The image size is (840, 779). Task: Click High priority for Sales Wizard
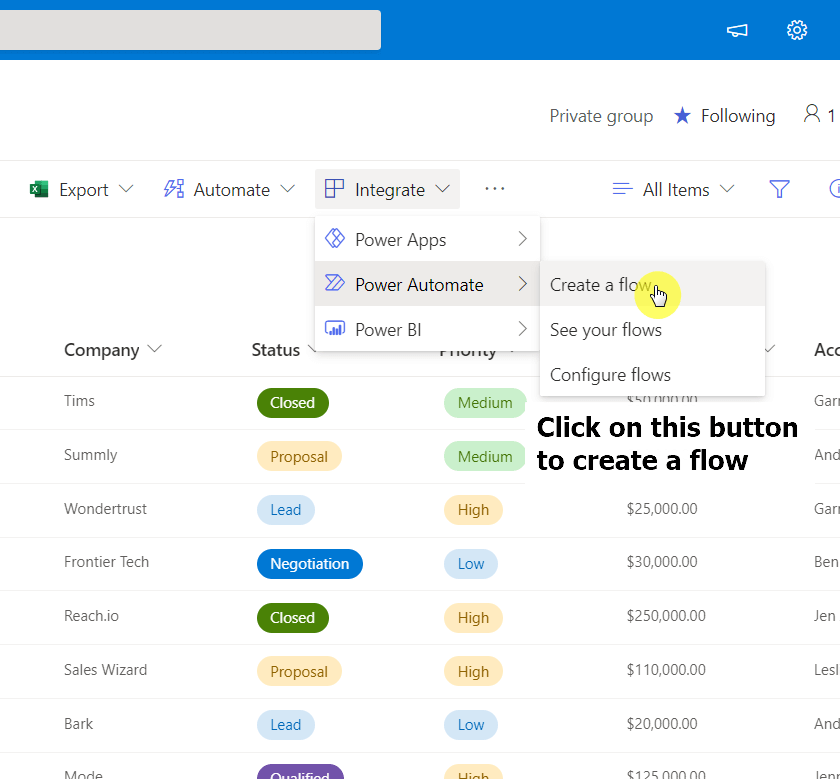click(x=473, y=671)
